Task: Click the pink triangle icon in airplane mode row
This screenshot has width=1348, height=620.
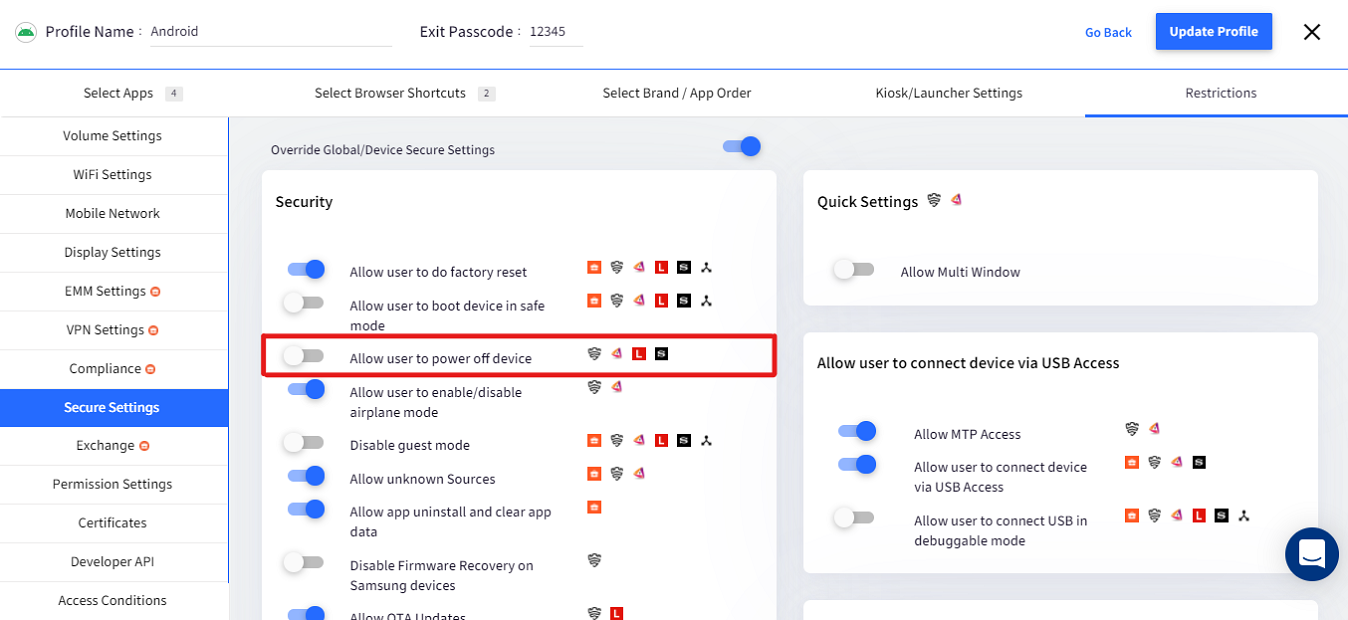Action: point(617,386)
